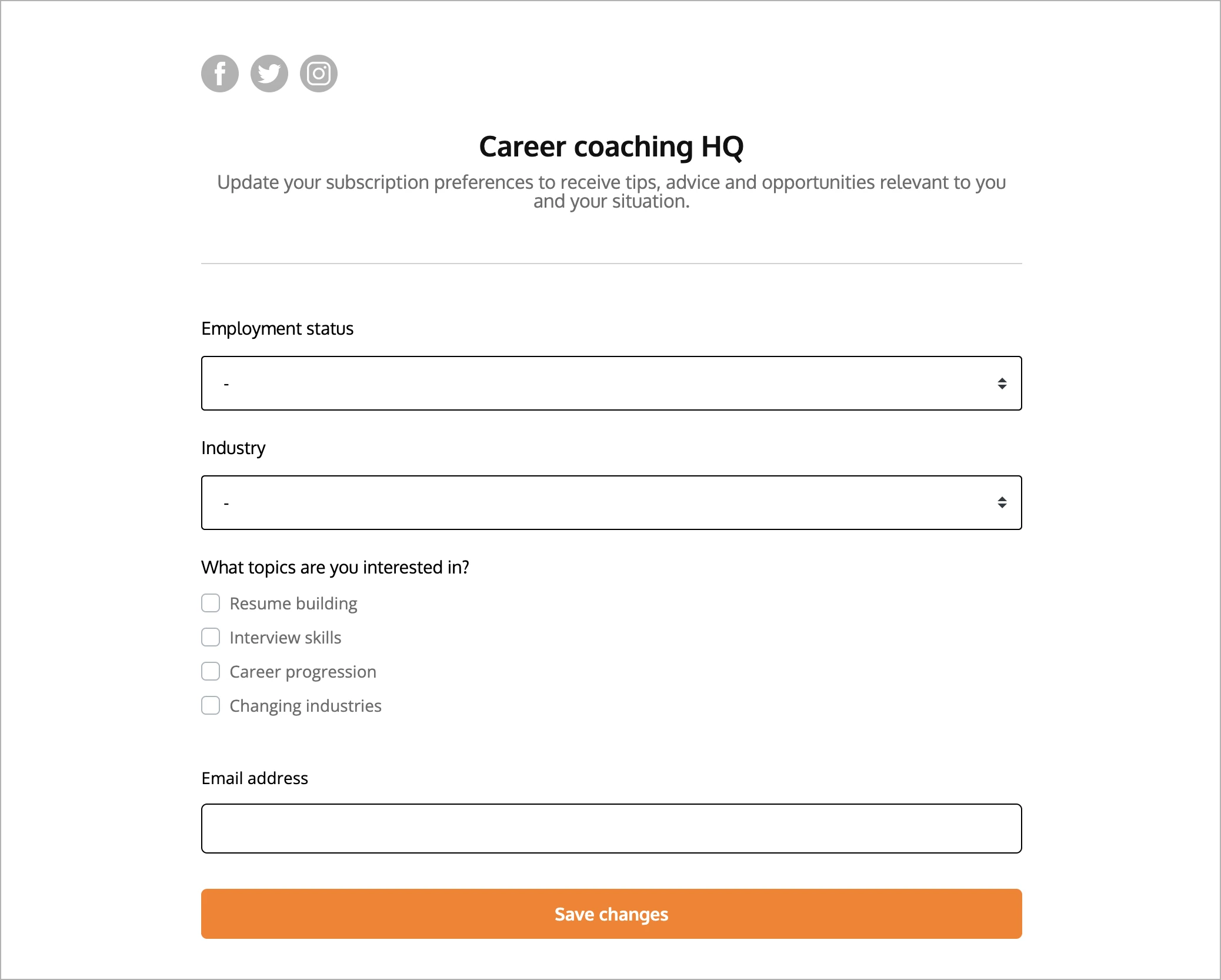Toggle the Changing industries checkbox
This screenshot has width=1221, height=980.
click(x=210, y=705)
